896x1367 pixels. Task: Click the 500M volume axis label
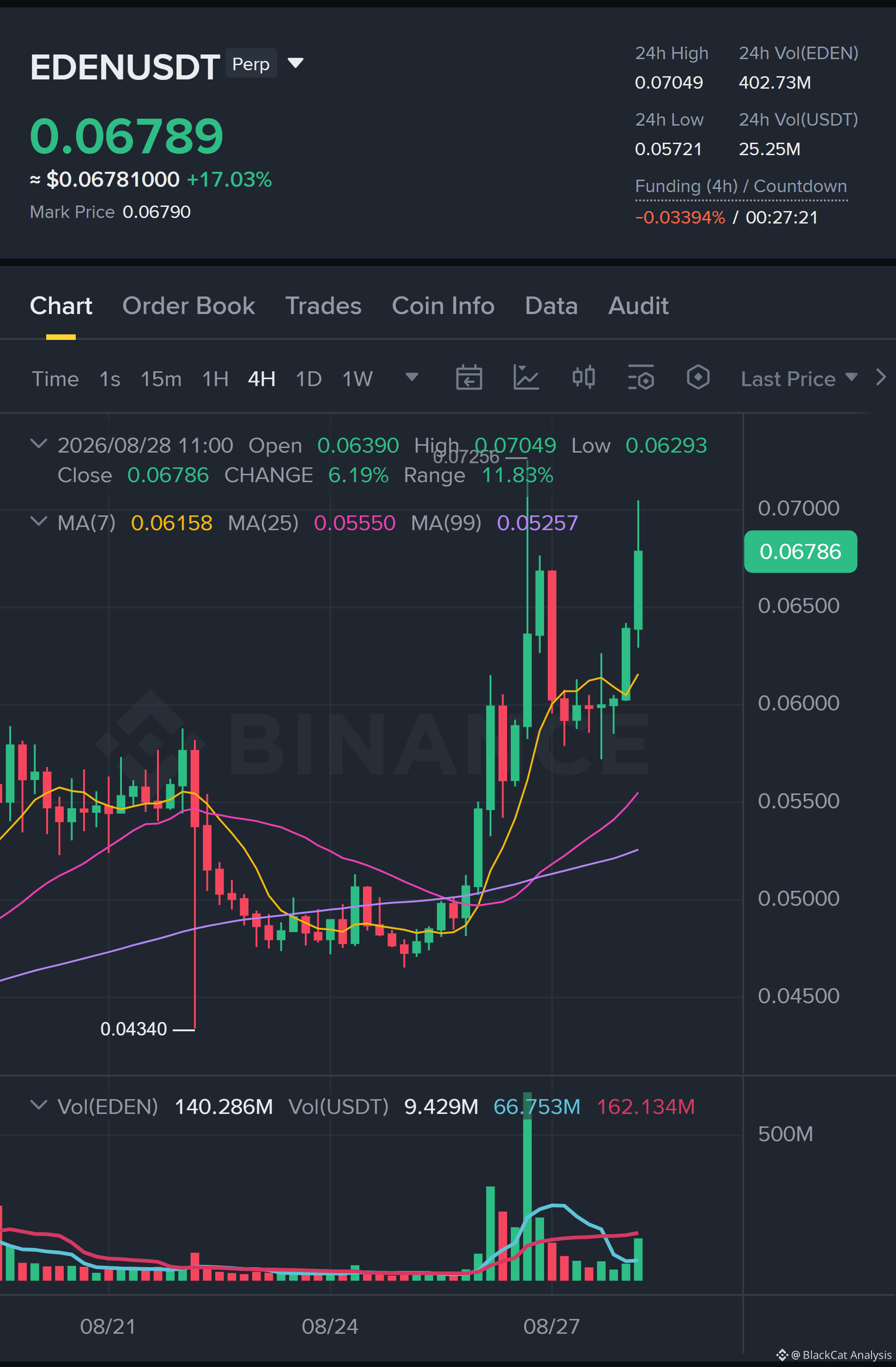tap(785, 1134)
